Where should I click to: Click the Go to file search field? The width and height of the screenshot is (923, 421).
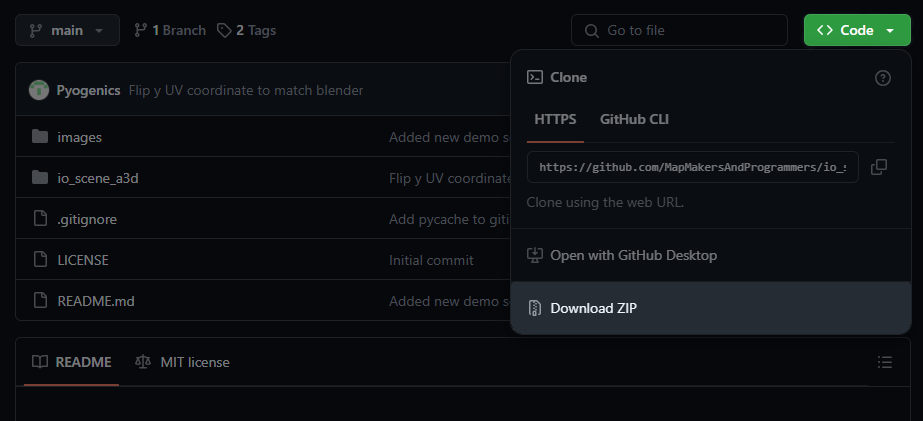(681, 30)
